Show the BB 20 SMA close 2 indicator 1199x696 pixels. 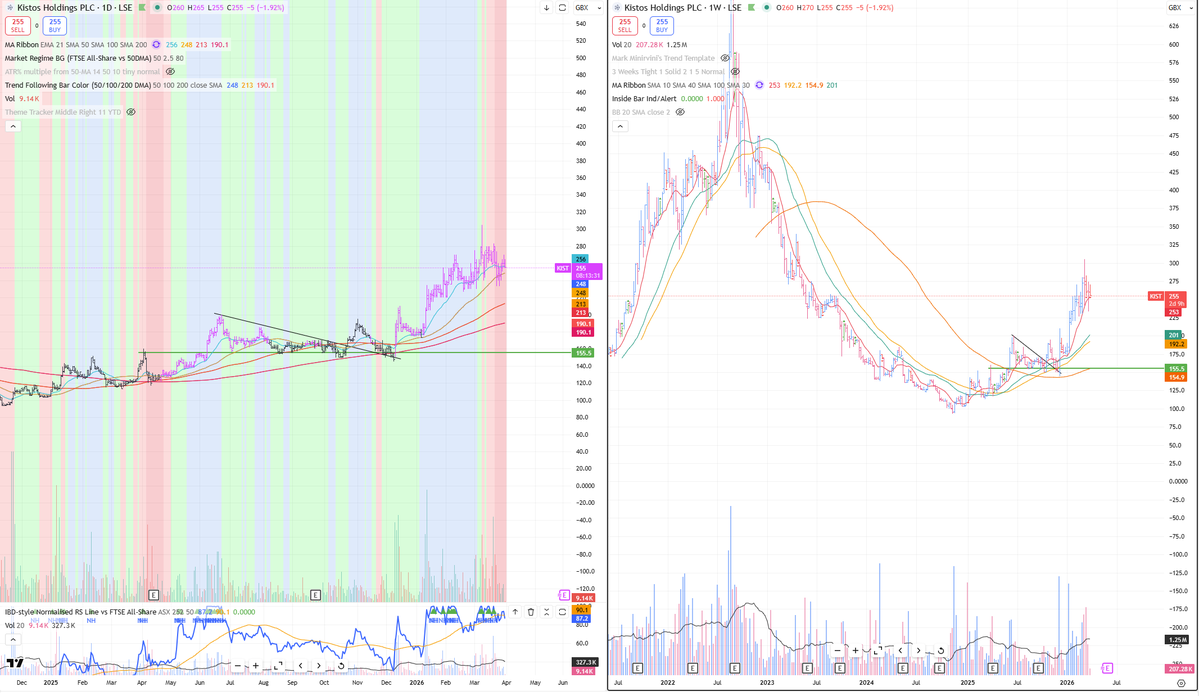click(x=680, y=112)
